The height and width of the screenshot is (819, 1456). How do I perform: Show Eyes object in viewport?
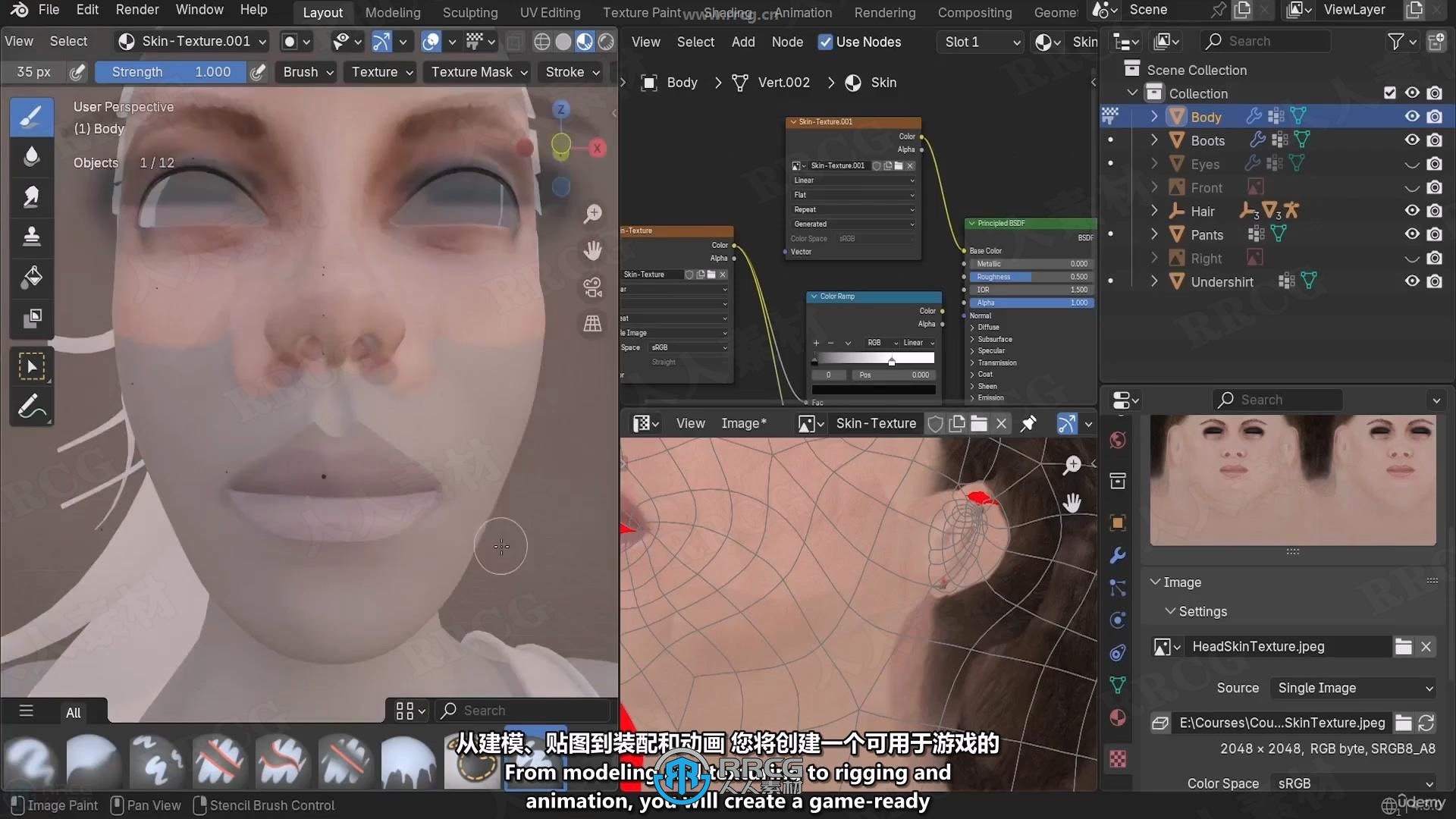[1411, 164]
